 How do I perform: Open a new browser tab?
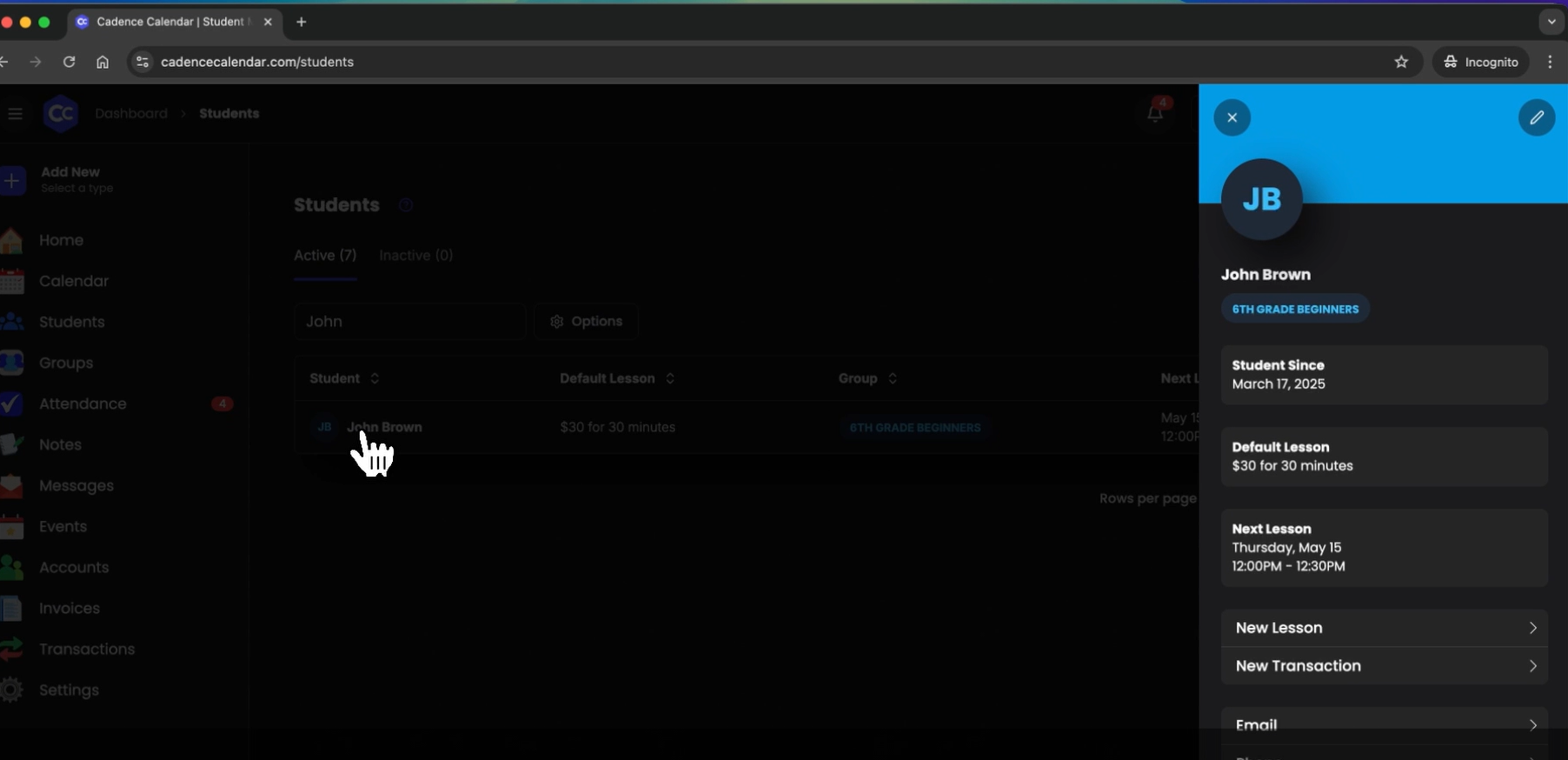(x=302, y=22)
